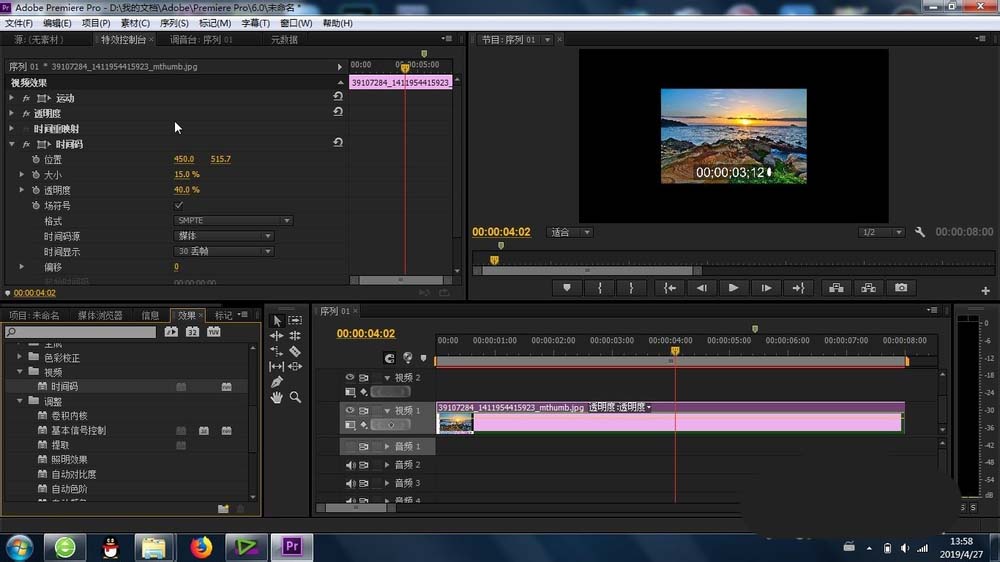Pick the Pen tool
The height and width of the screenshot is (562, 1000).
pos(277,381)
